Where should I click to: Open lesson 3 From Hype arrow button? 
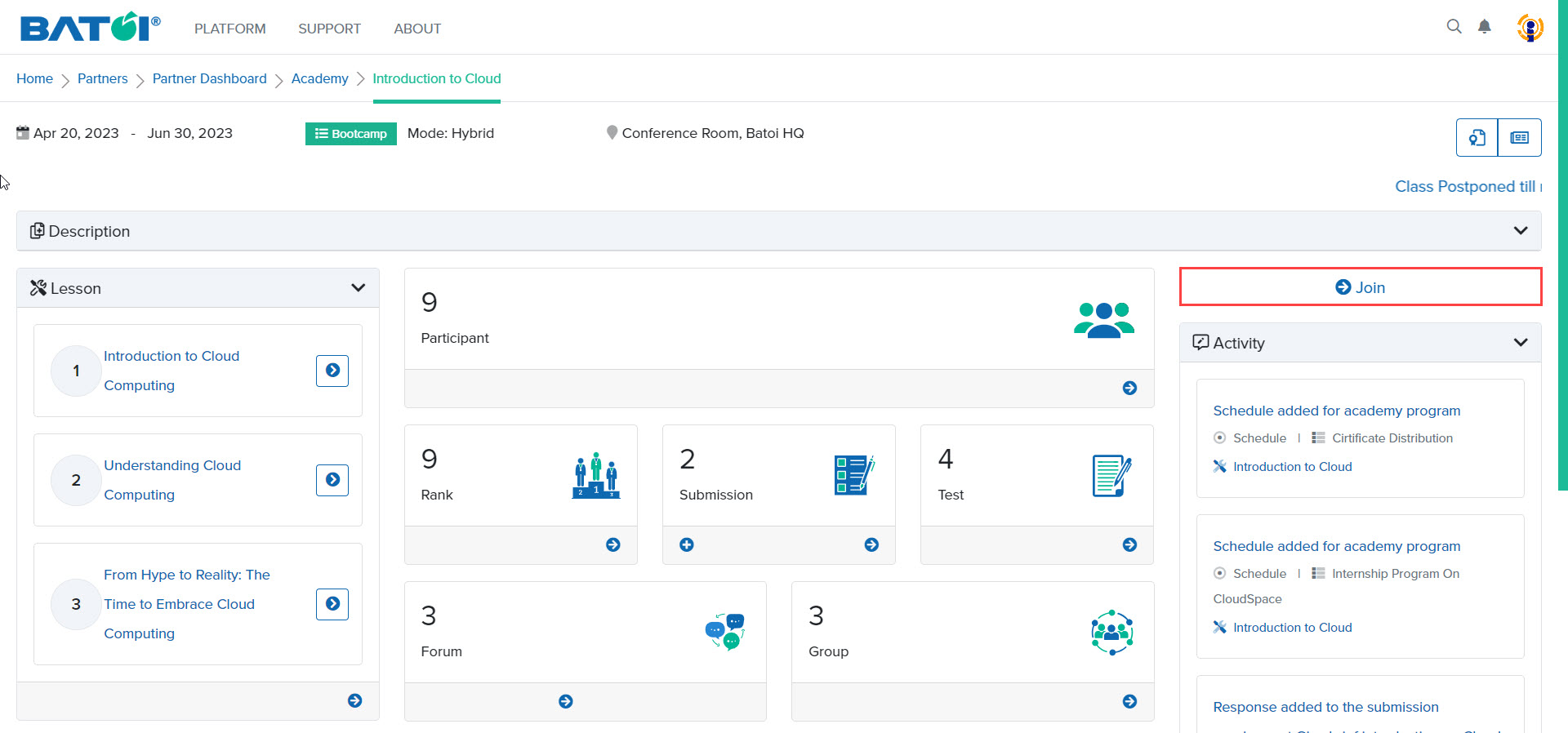332,604
